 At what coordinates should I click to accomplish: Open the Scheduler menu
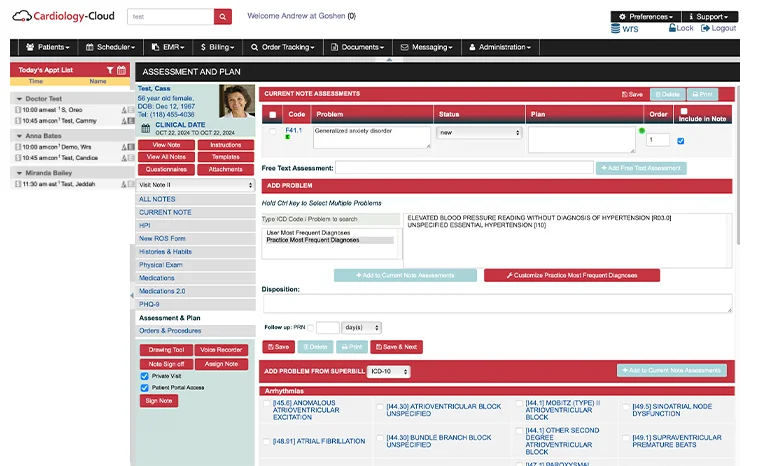point(110,47)
